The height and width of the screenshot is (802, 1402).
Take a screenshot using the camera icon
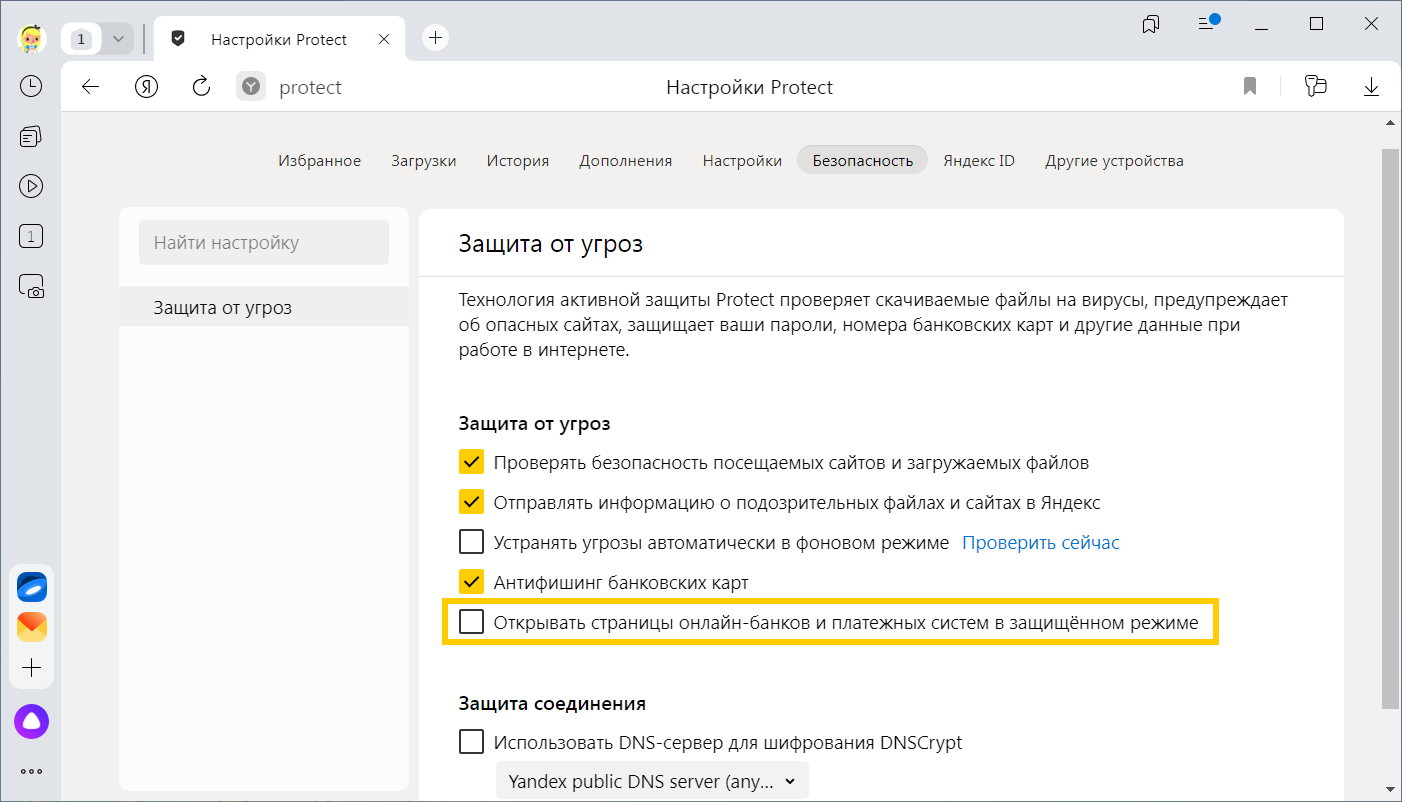click(x=31, y=287)
